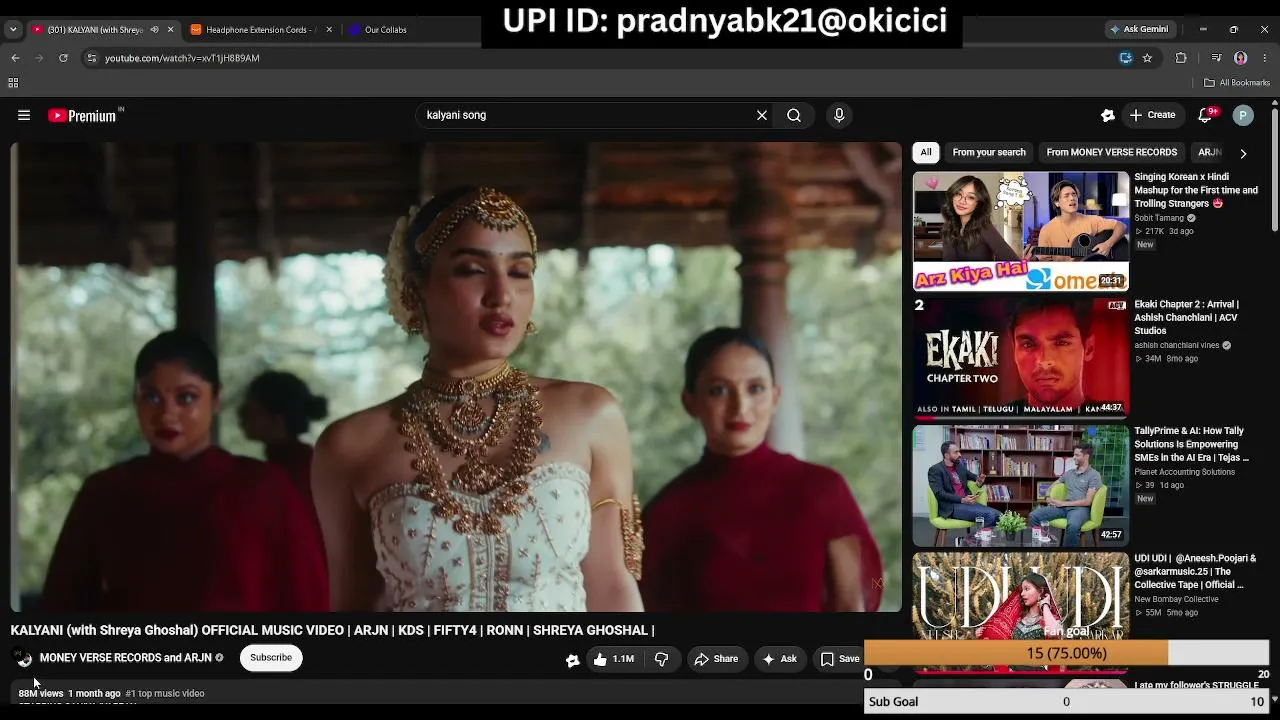Click the install app icon in address bar
This screenshot has height=720, width=1280.
(1125, 58)
